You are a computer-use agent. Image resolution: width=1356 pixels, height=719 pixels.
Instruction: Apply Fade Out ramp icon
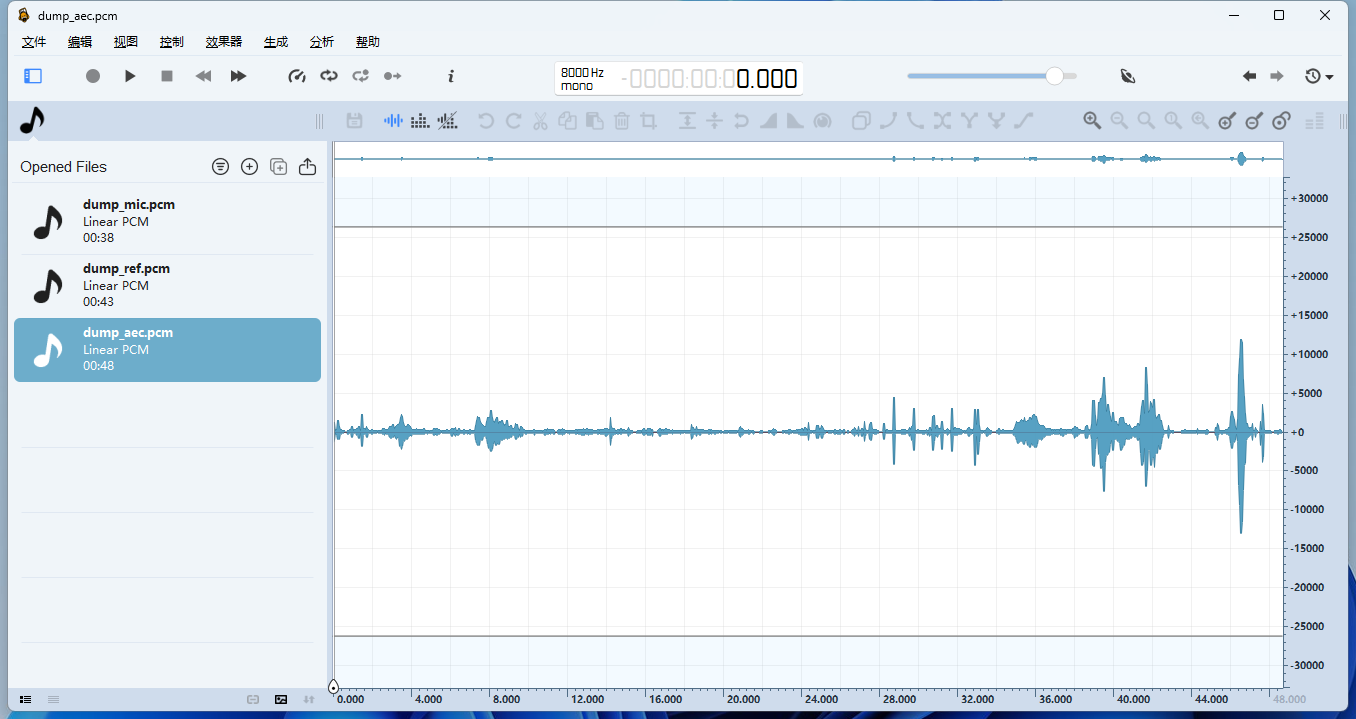795,121
